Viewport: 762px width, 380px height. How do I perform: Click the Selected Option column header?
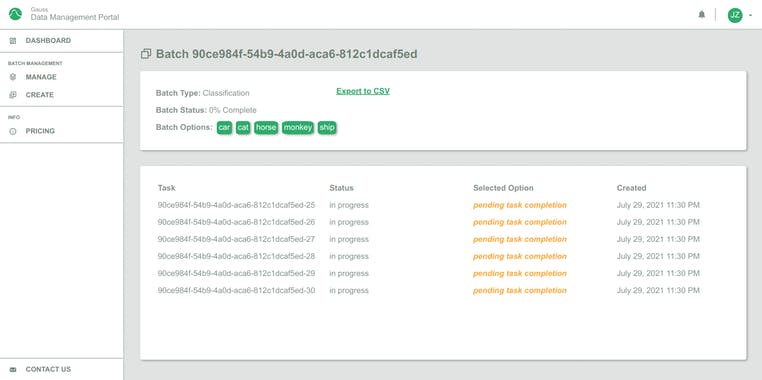503,188
